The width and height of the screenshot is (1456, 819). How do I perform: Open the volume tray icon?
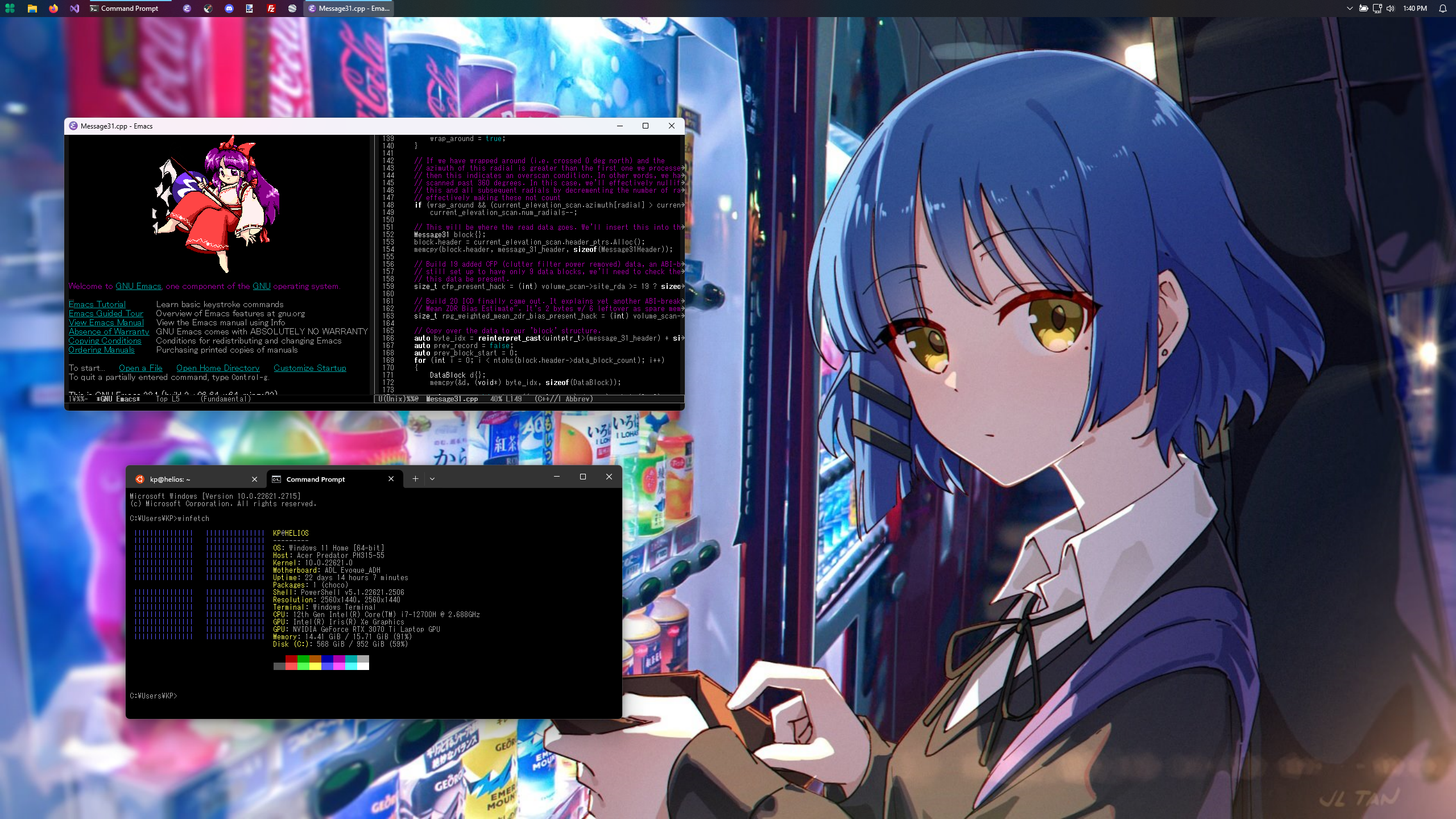click(x=1391, y=9)
